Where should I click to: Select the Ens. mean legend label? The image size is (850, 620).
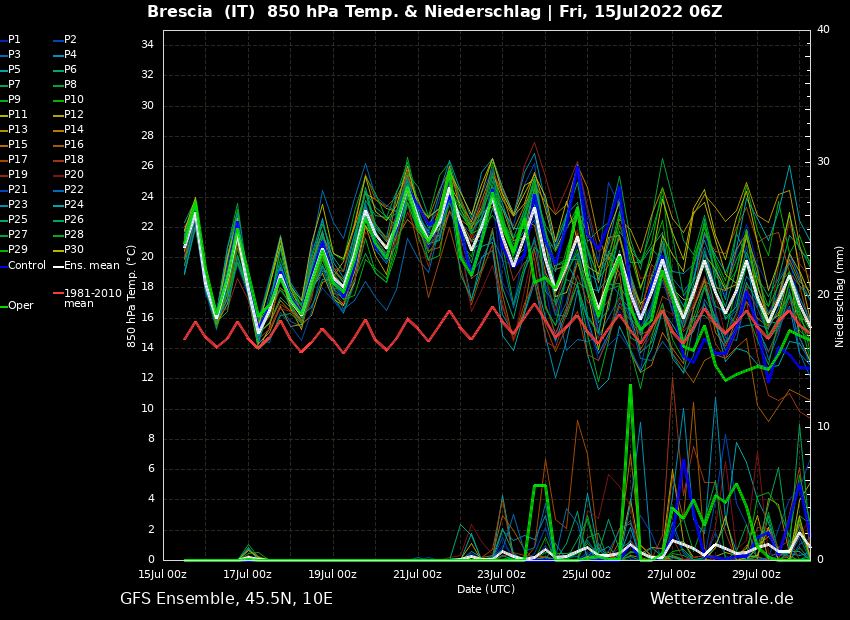(x=92, y=266)
